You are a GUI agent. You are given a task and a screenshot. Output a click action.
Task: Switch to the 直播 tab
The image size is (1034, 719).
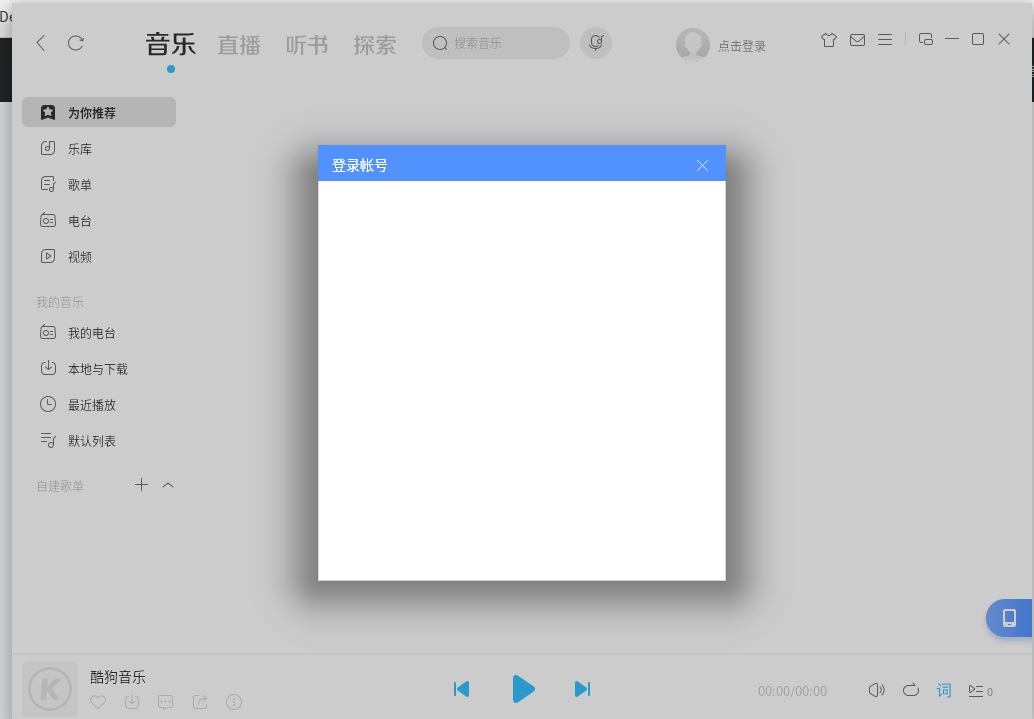(x=239, y=45)
